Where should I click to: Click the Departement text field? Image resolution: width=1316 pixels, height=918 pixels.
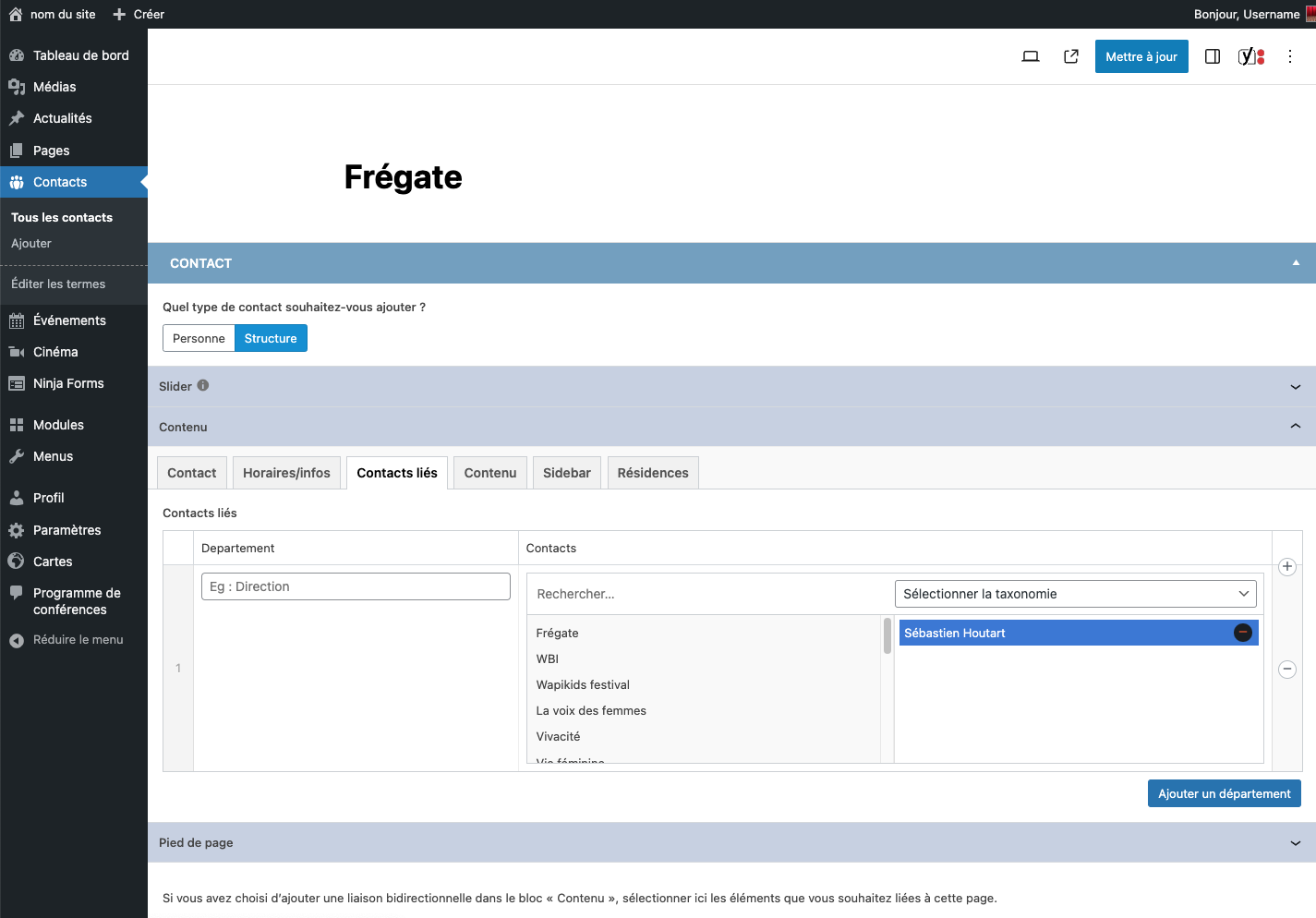356,586
